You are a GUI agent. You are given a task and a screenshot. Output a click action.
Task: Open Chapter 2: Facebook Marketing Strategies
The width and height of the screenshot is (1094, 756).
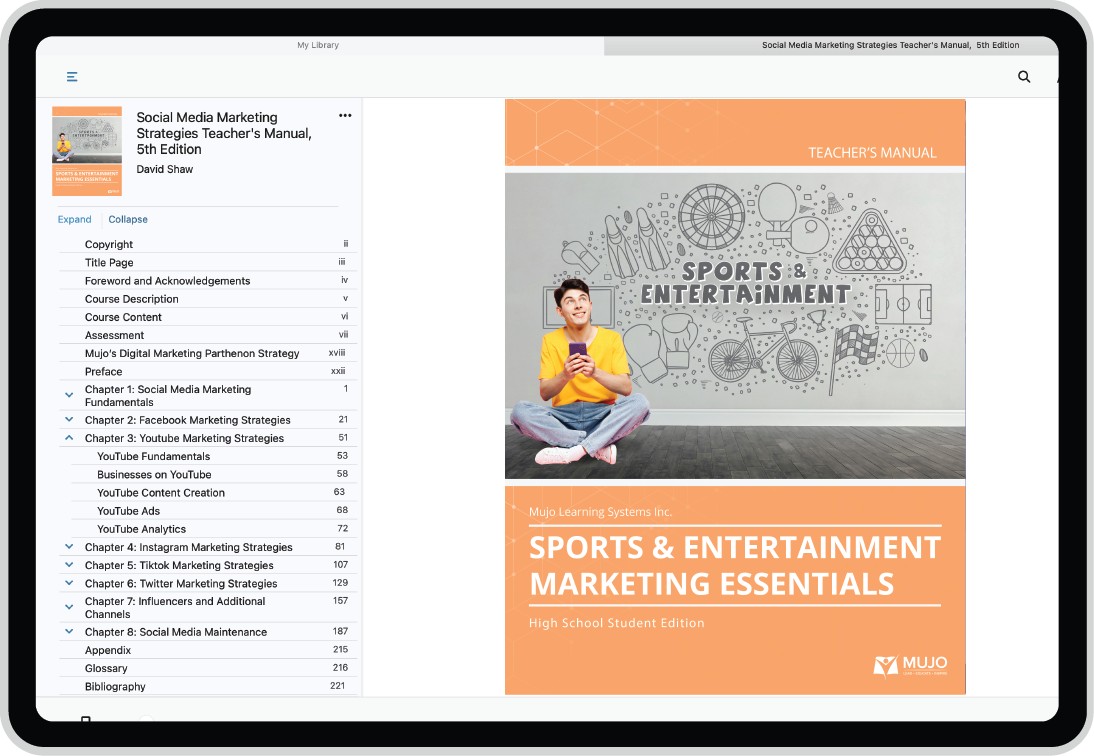coord(187,420)
